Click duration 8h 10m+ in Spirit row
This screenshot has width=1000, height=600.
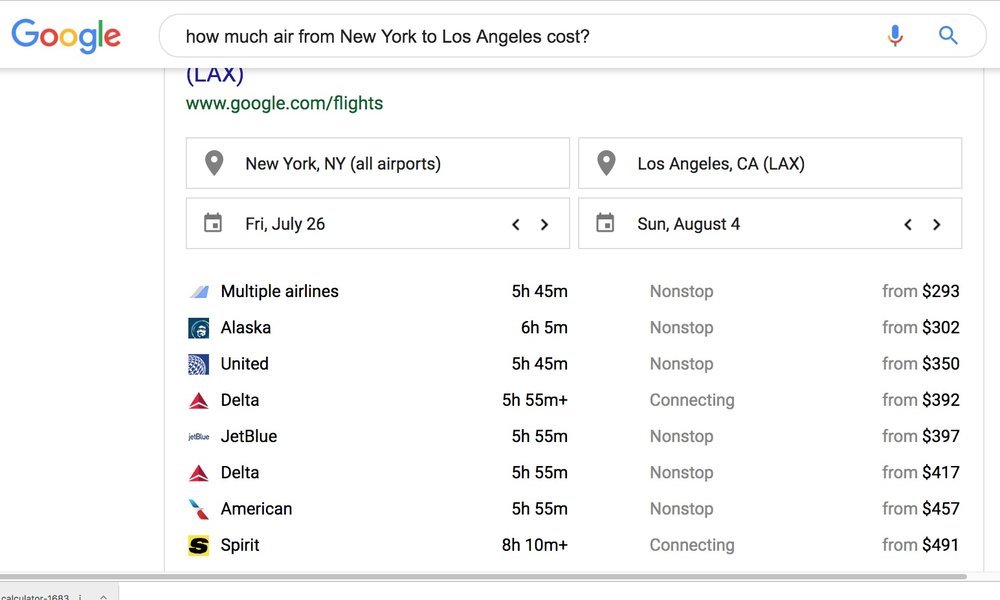pos(534,546)
